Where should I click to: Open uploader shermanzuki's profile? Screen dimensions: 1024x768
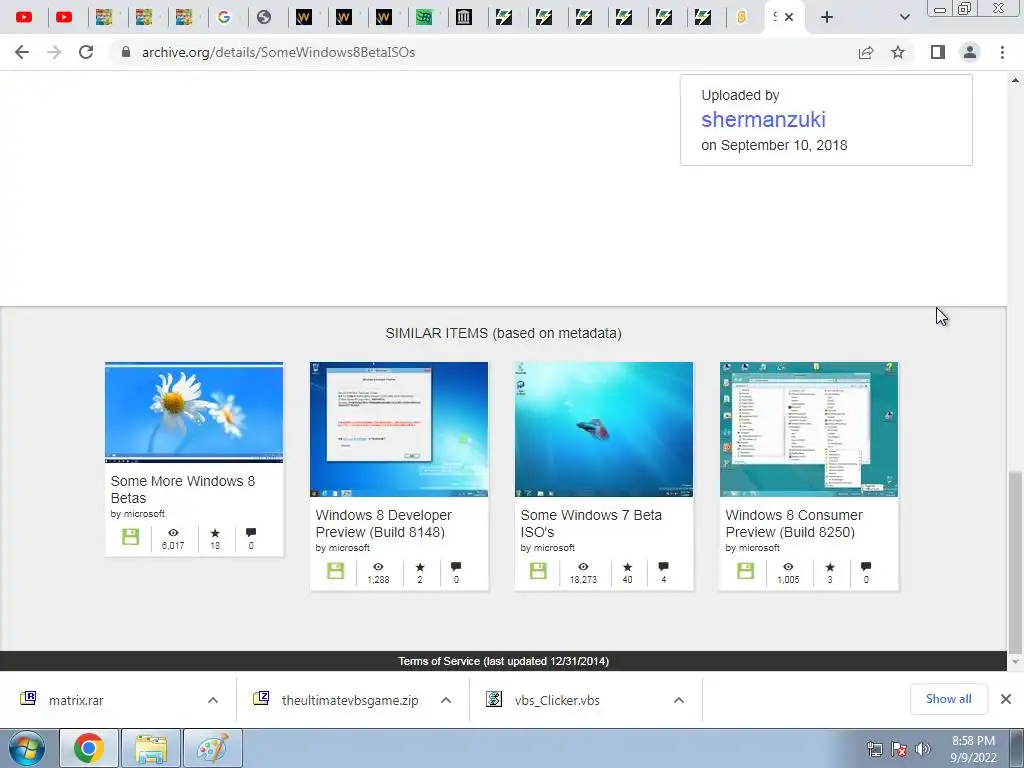click(763, 120)
